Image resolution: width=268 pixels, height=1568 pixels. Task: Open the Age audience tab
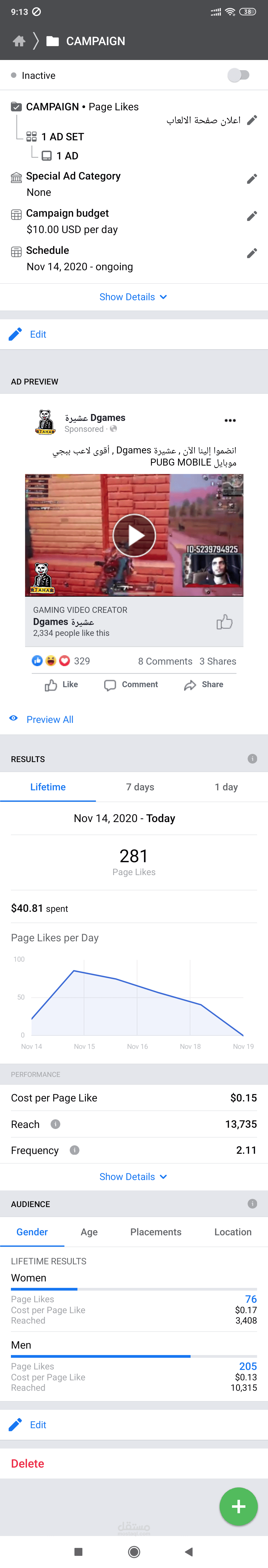coord(89,1232)
